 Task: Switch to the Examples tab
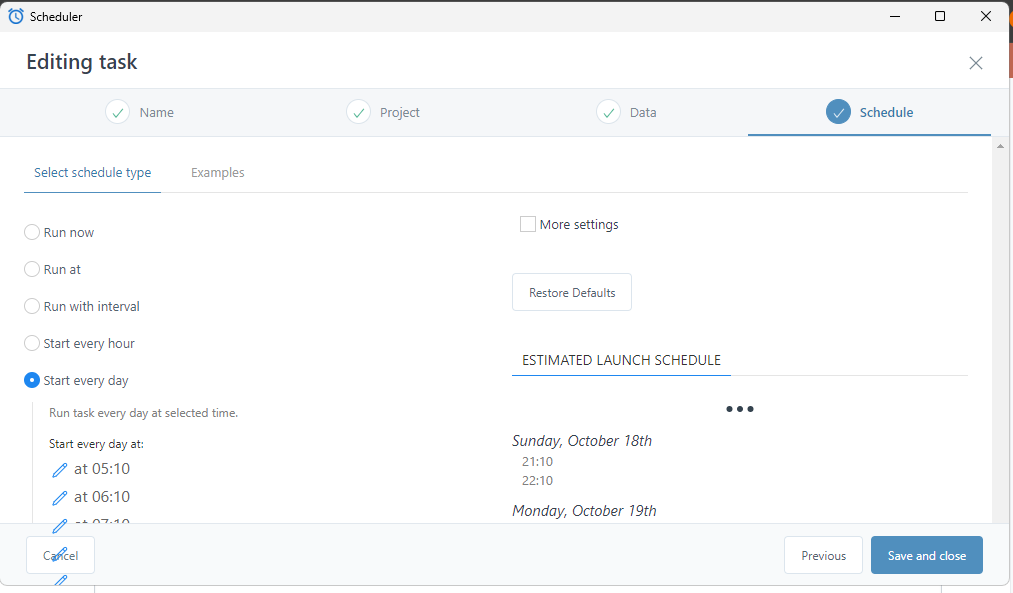click(218, 172)
